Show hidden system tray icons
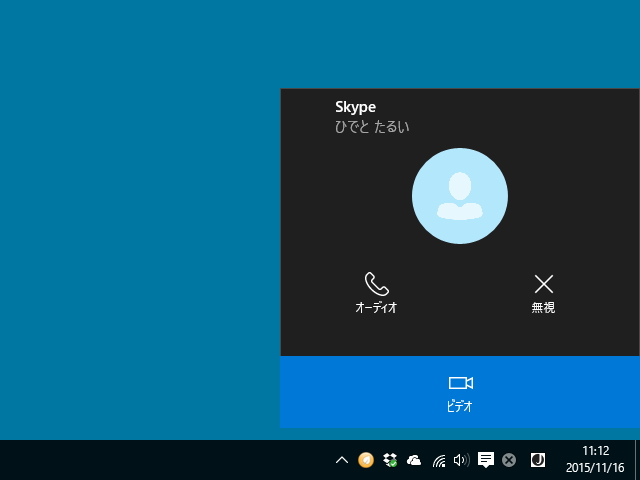 342,460
